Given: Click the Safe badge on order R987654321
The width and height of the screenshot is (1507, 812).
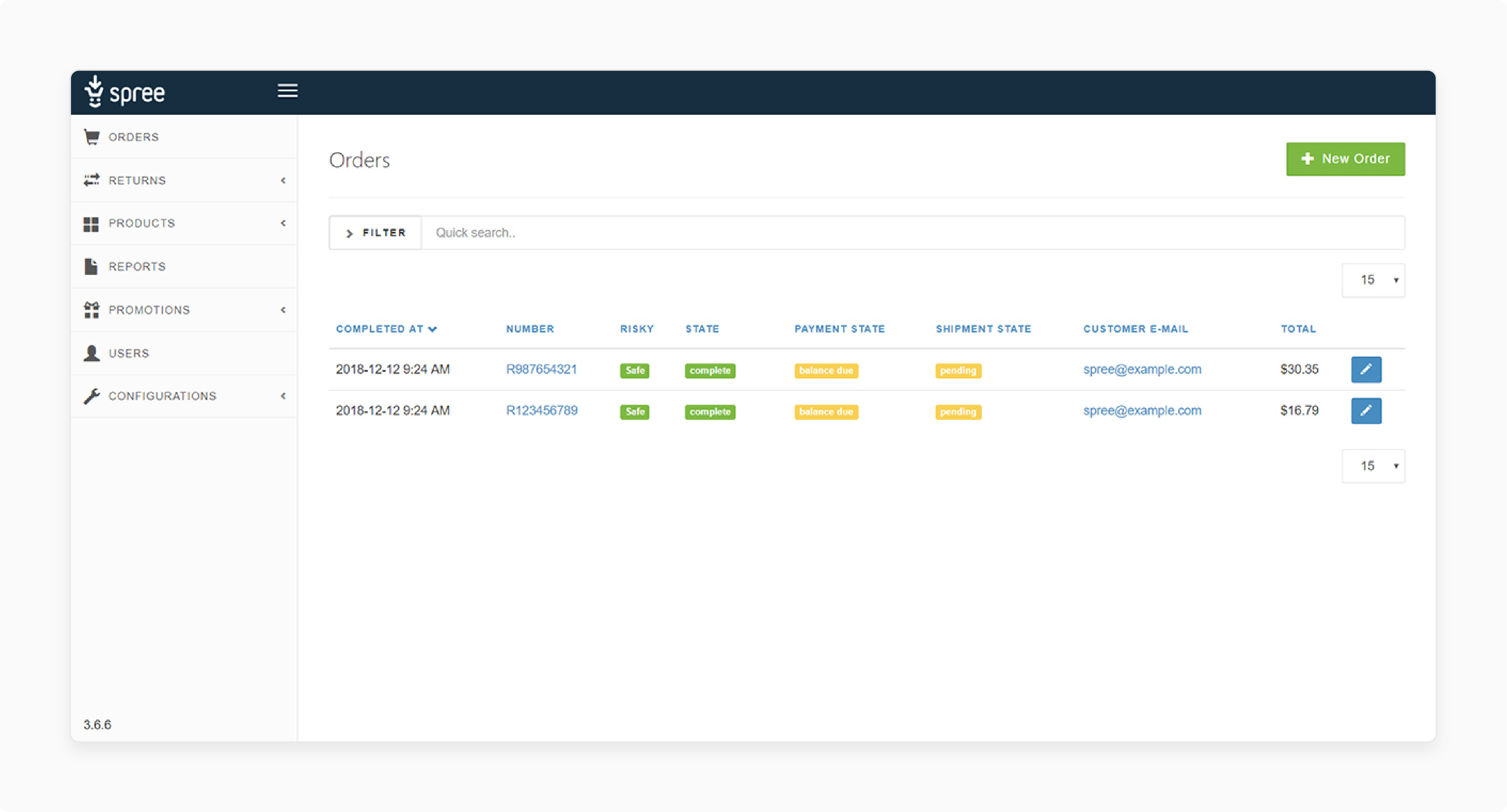Looking at the screenshot, I should [x=635, y=371].
